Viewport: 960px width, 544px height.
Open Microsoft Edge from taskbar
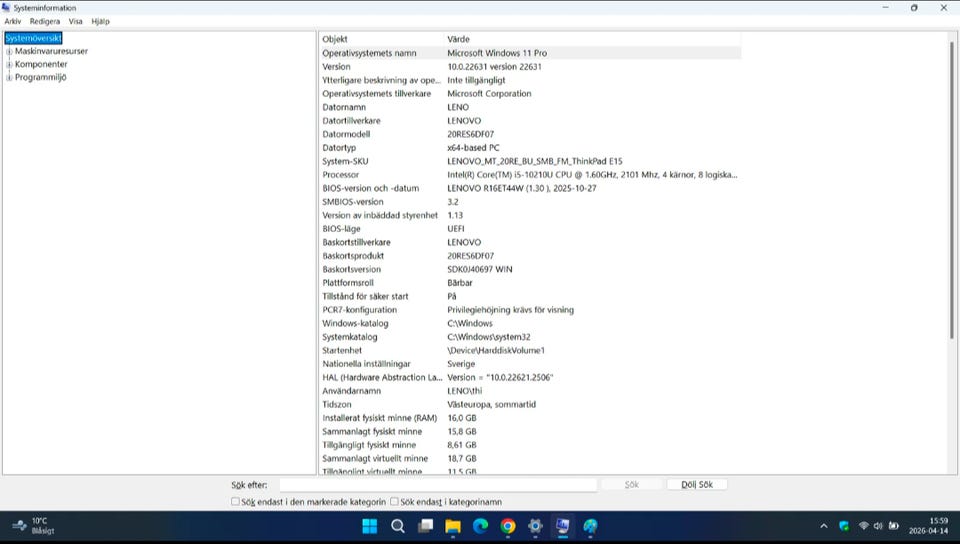481,526
